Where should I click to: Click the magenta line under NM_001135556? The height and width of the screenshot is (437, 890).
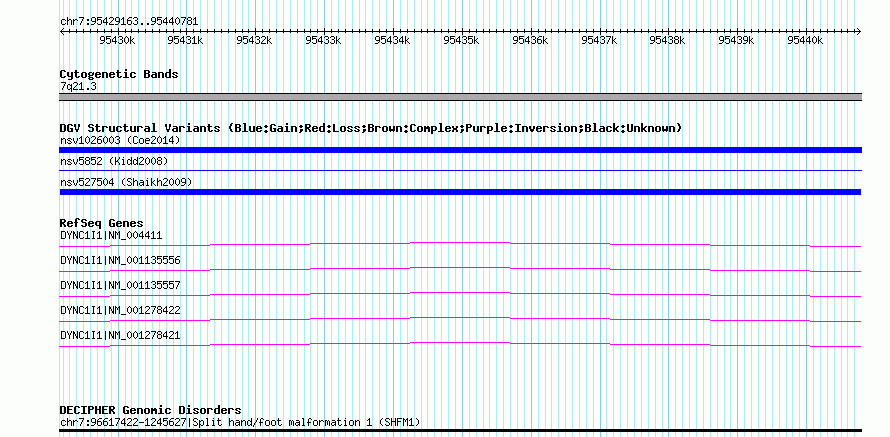pyautogui.click(x=460, y=269)
